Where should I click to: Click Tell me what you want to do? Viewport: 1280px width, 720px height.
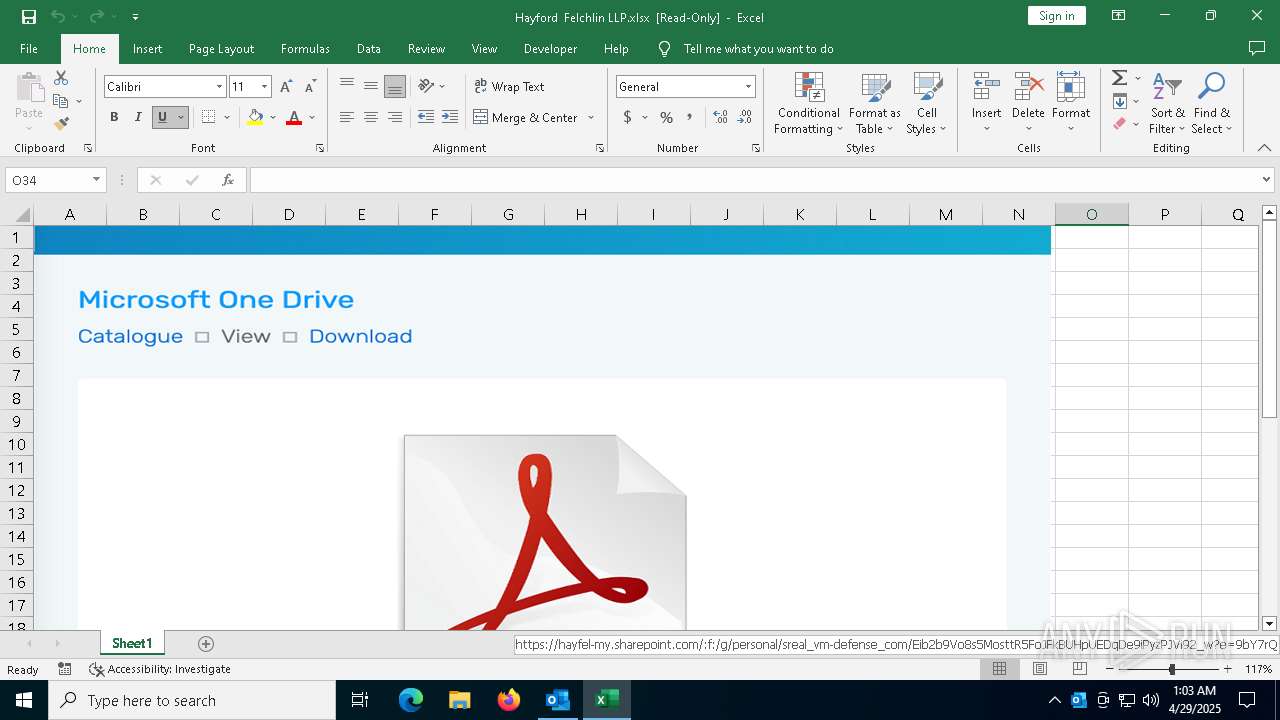(758, 48)
